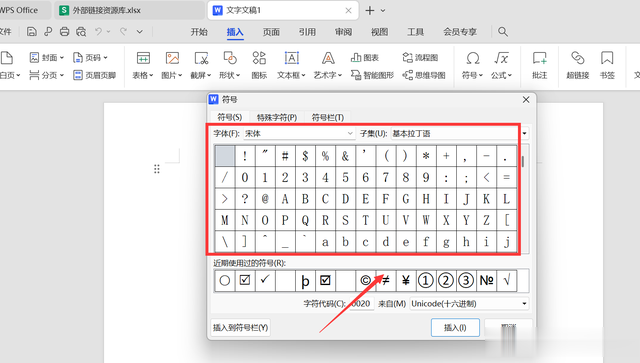This screenshot has width=640, height=363.
Task: Open the 形状 shapes tool
Action: click(x=230, y=65)
